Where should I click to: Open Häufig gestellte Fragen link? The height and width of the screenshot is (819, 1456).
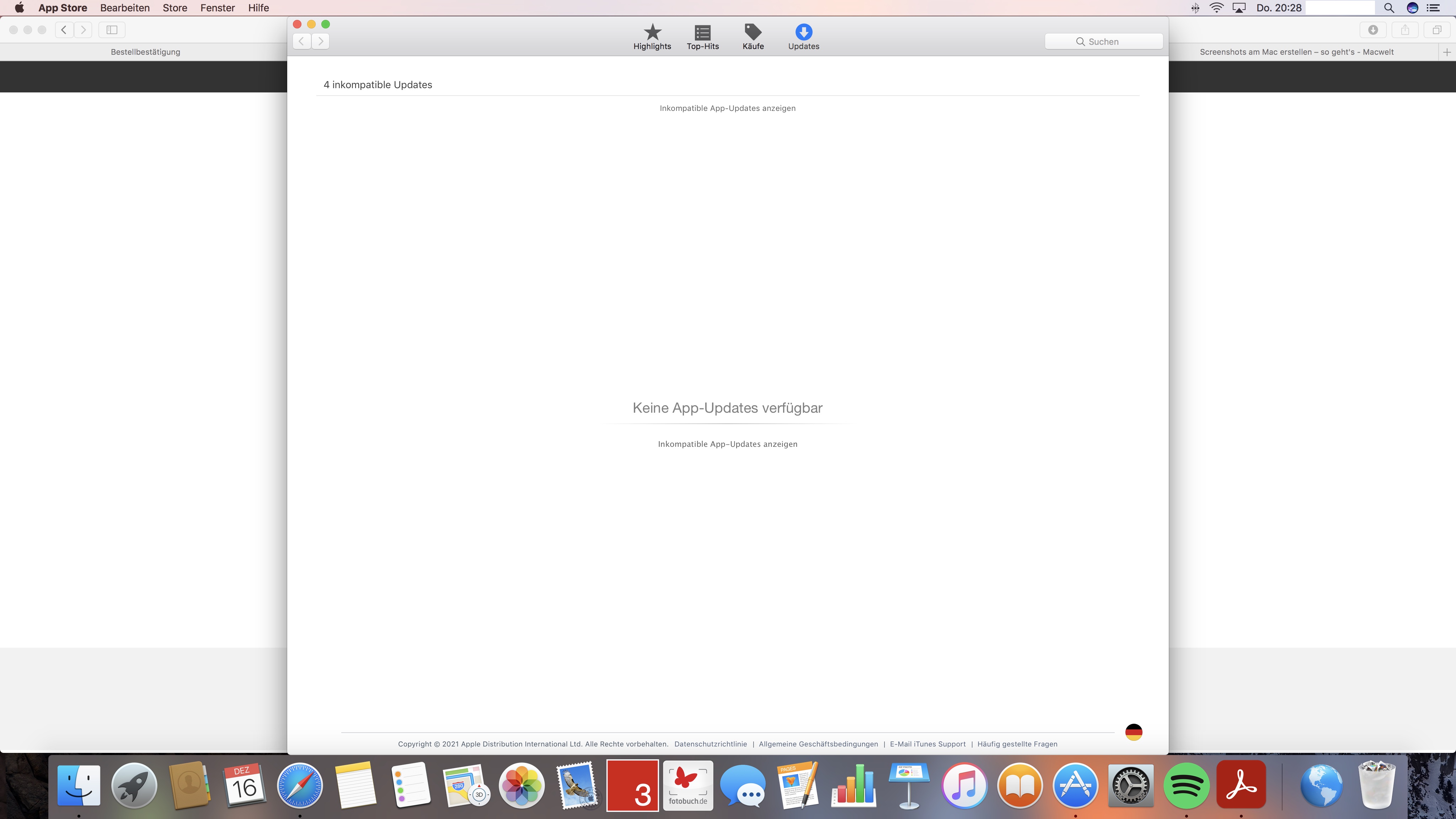pos(1017,744)
